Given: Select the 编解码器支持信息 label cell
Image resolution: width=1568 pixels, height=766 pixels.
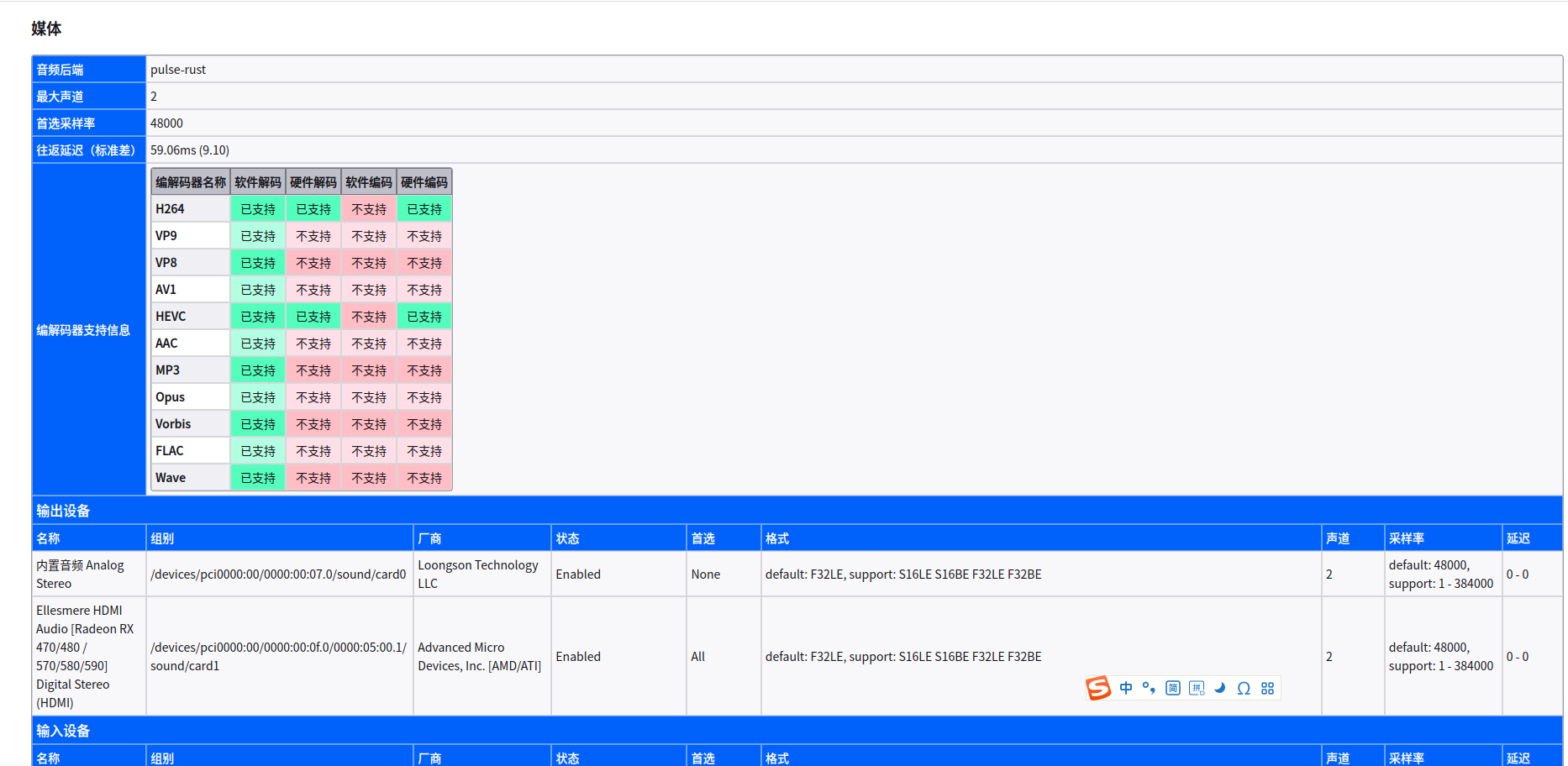Looking at the screenshot, I should point(88,329).
